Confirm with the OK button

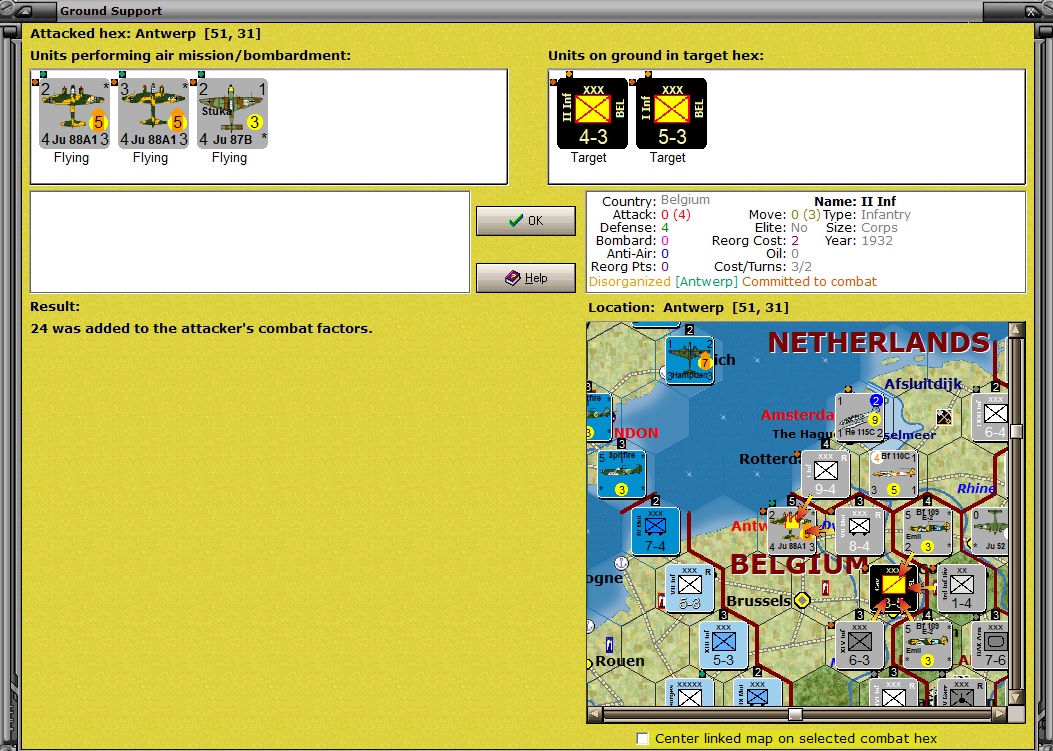pos(526,220)
